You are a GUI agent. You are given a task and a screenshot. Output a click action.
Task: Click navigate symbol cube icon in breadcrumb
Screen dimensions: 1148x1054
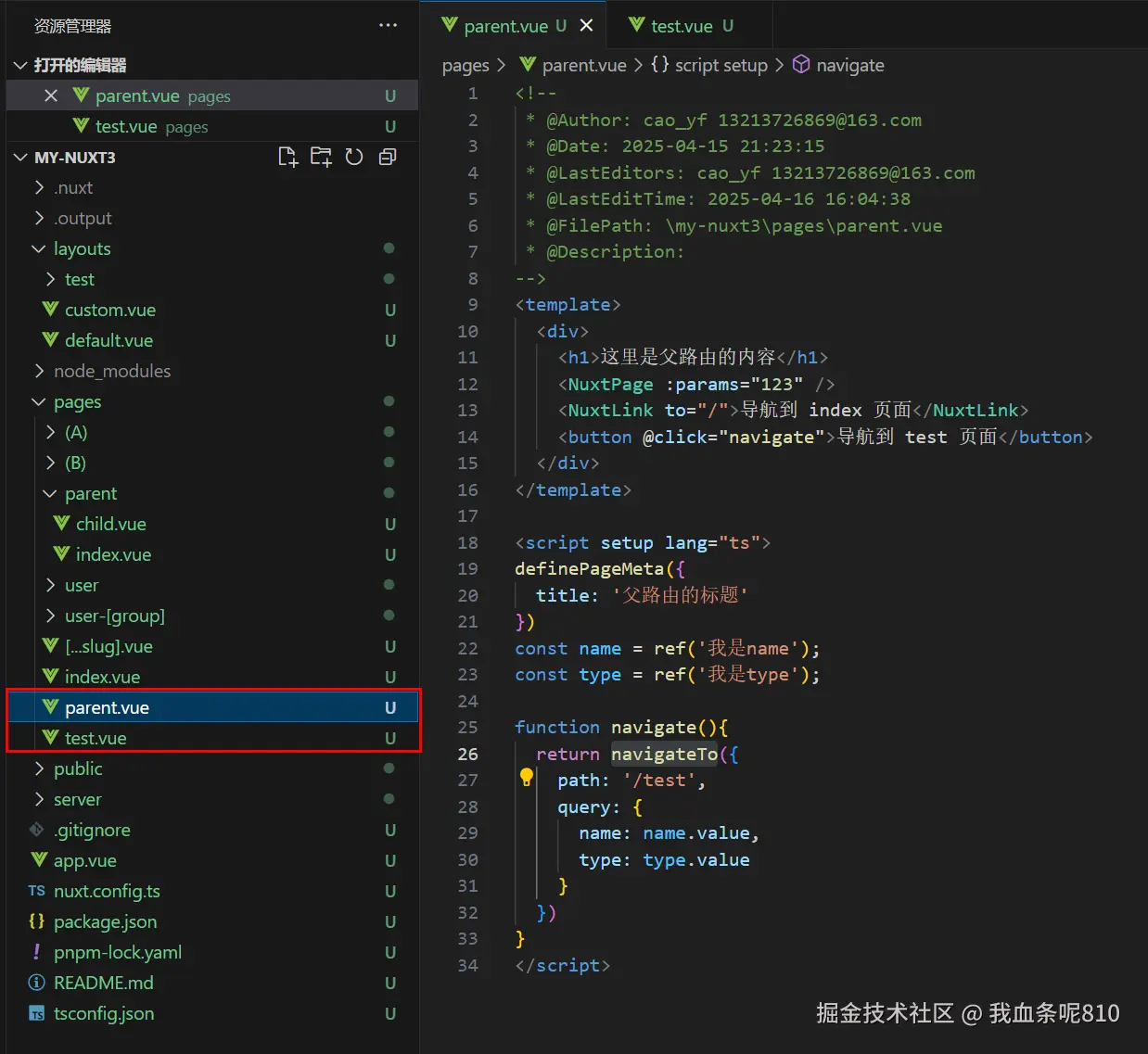pos(801,64)
